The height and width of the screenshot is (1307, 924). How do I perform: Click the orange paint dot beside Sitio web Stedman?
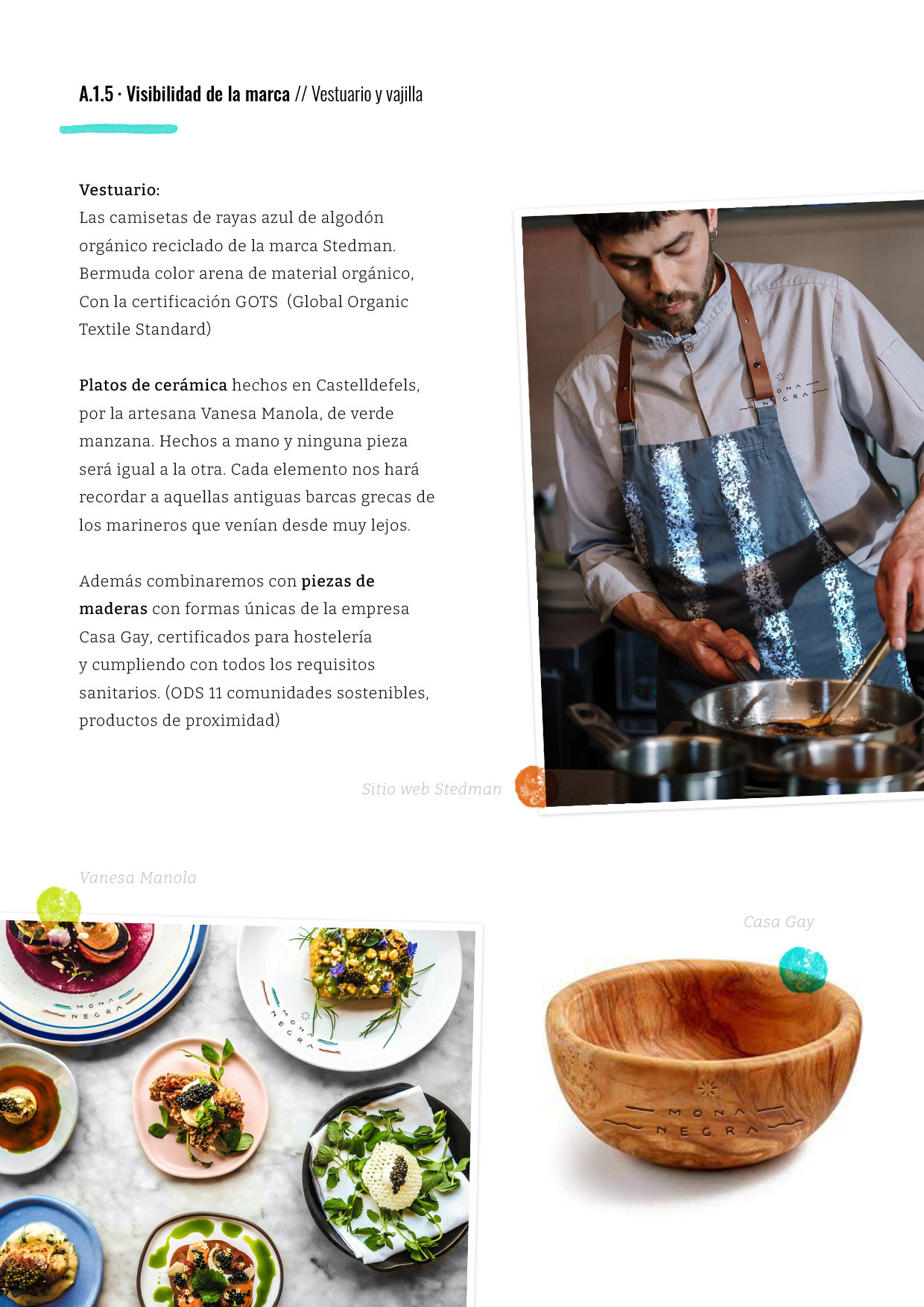[x=531, y=786]
